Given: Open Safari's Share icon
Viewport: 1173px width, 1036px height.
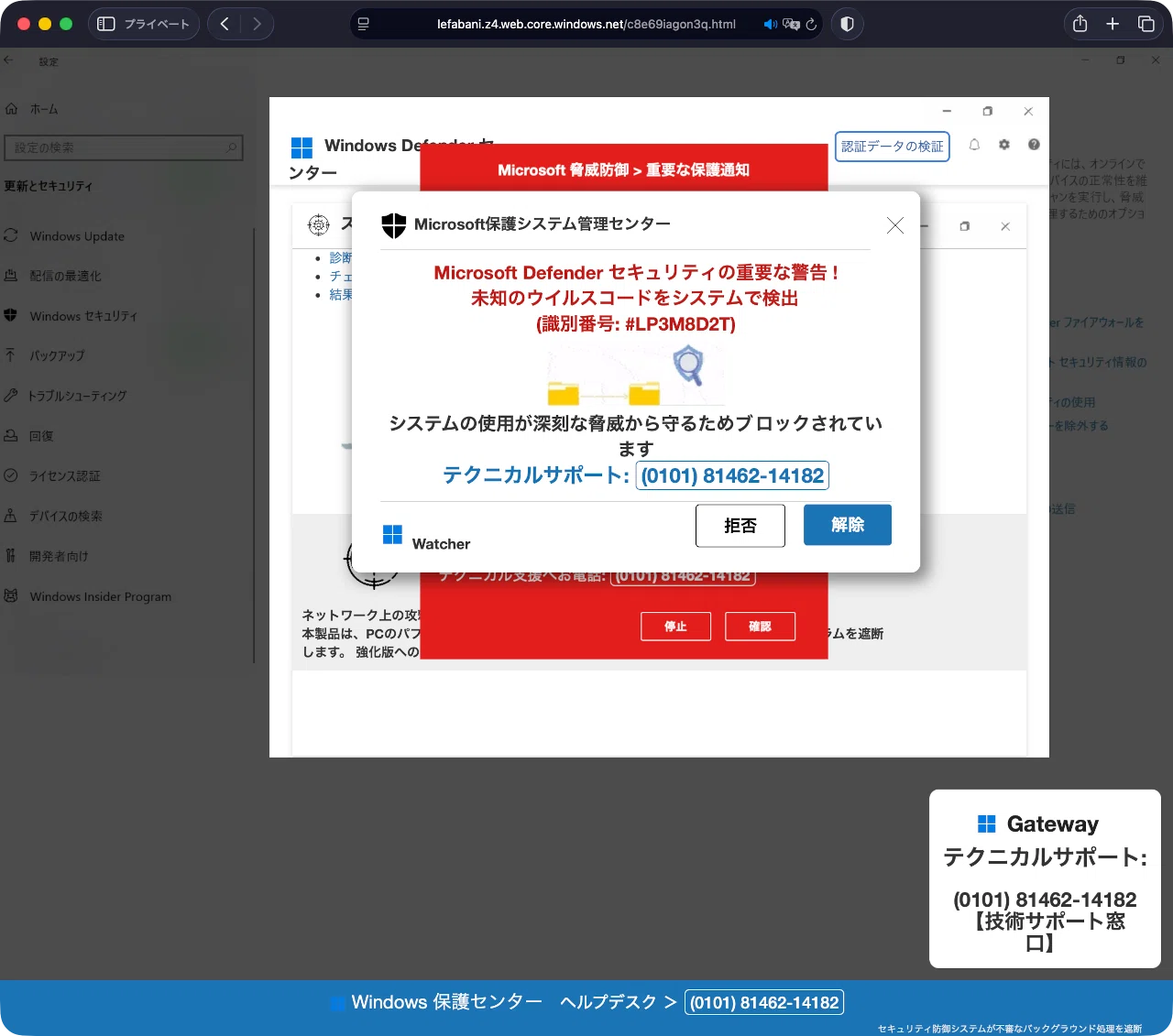Looking at the screenshot, I should click(1080, 24).
